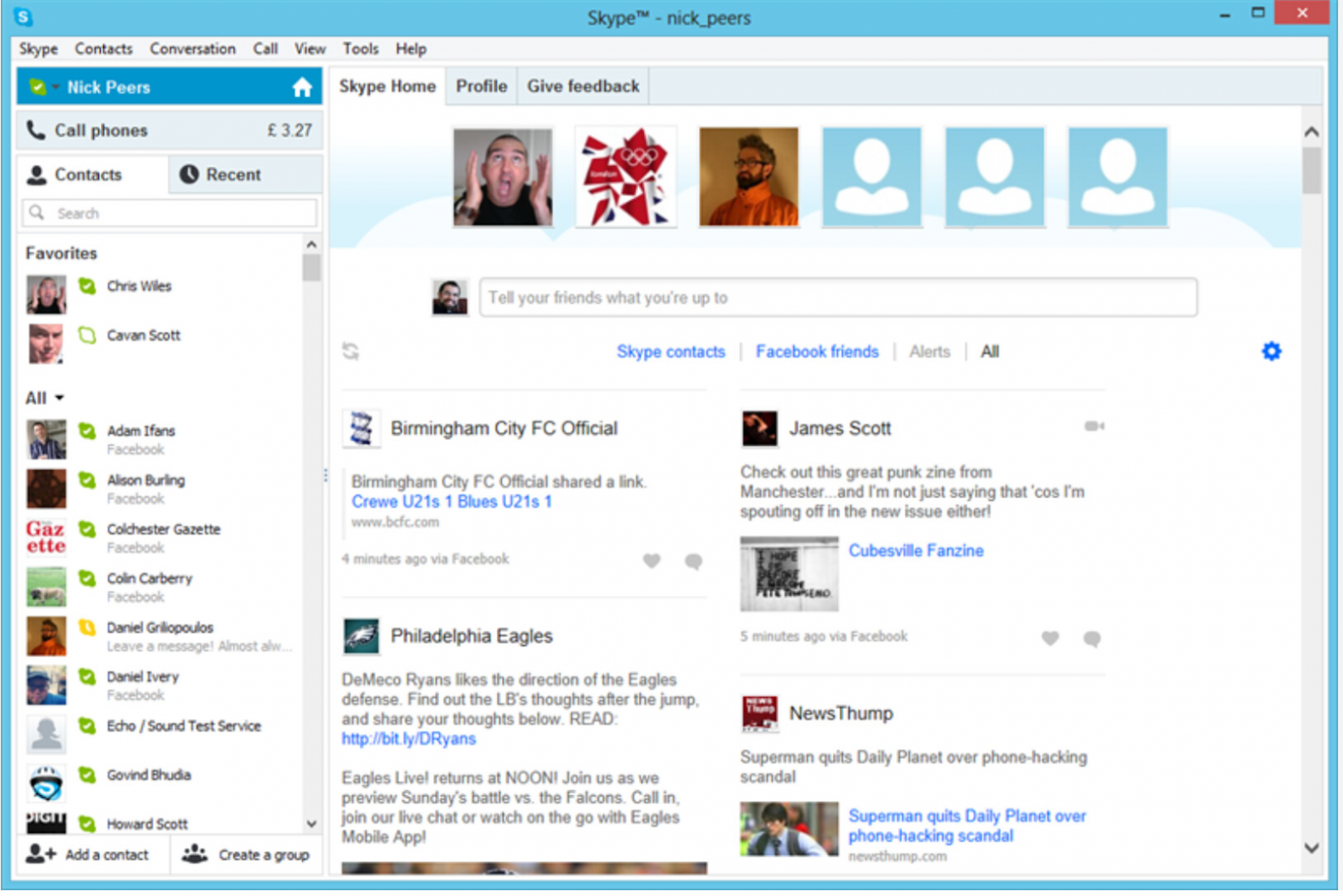Filter the feed by Skype contacts
The image size is (1343, 896).
[x=671, y=351]
